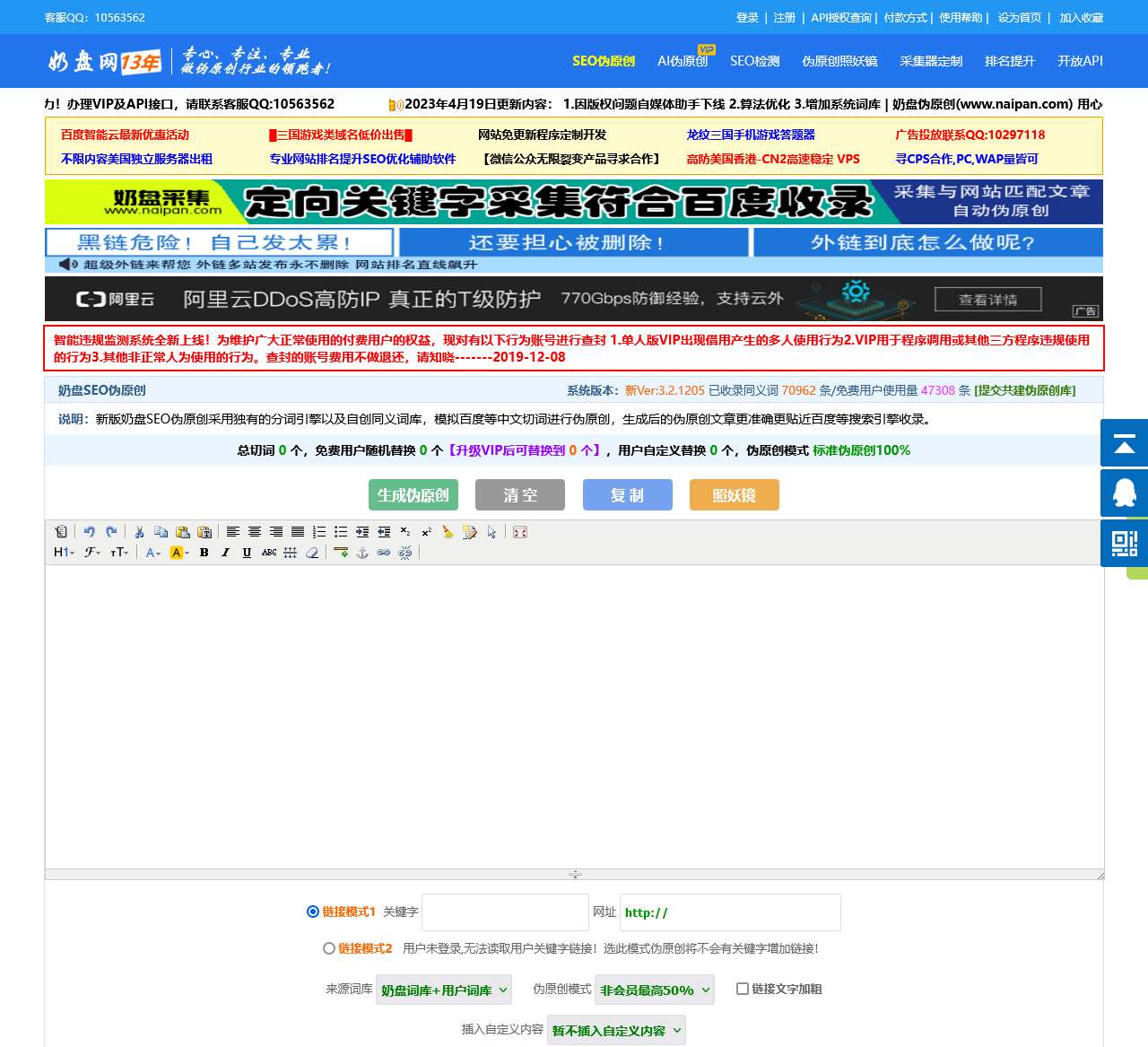Enable 链接文字加粗 checkbox
Viewport: 1148px width, 1047px height.
pyautogui.click(x=743, y=989)
